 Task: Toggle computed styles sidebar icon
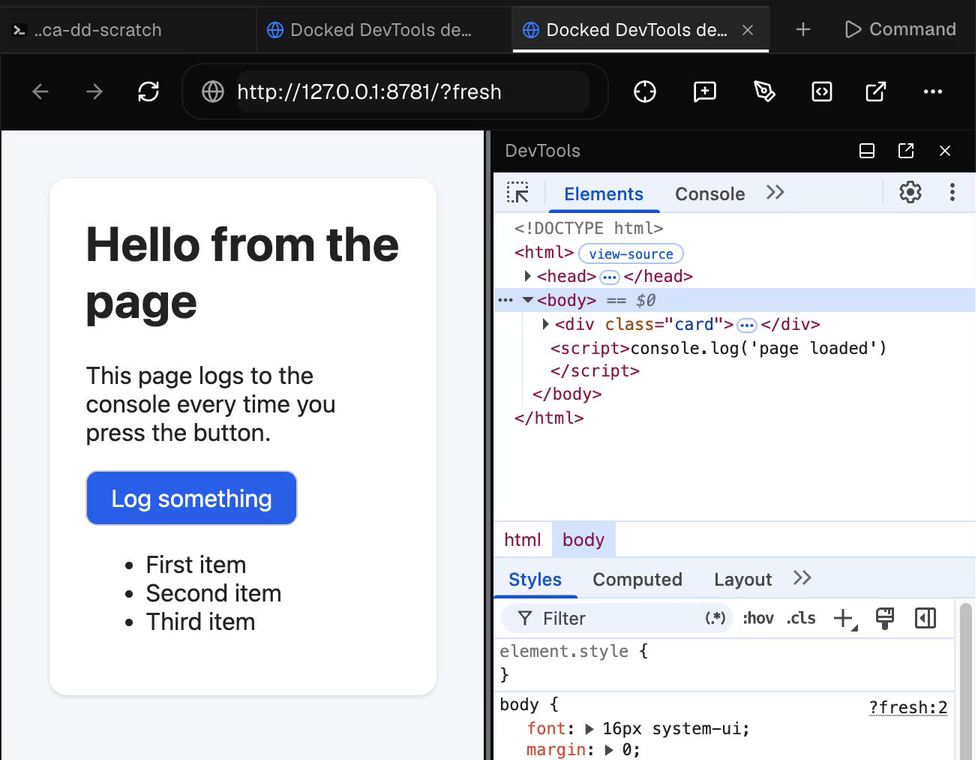click(925, 618)
